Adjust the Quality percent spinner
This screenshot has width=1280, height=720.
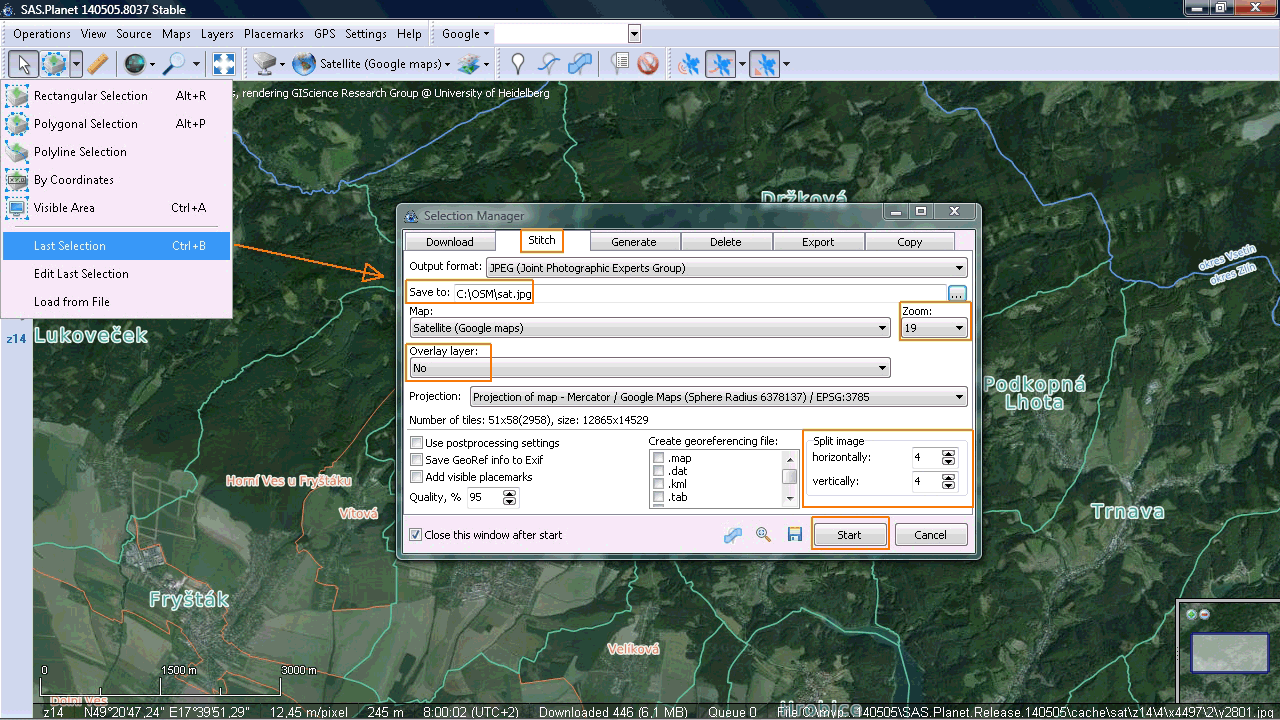click(x=510, y=497)
